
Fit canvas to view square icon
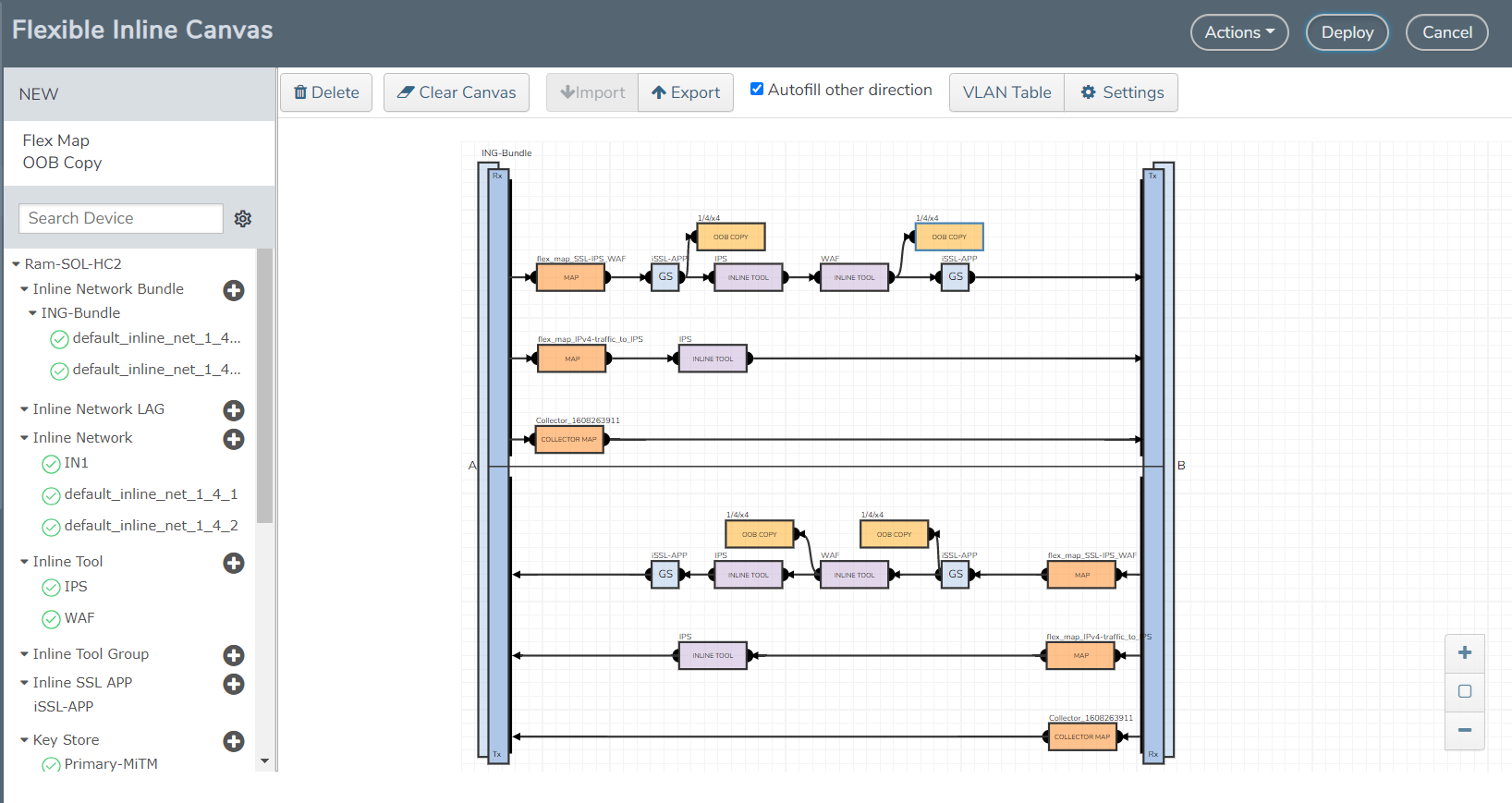coord(1465,691)
